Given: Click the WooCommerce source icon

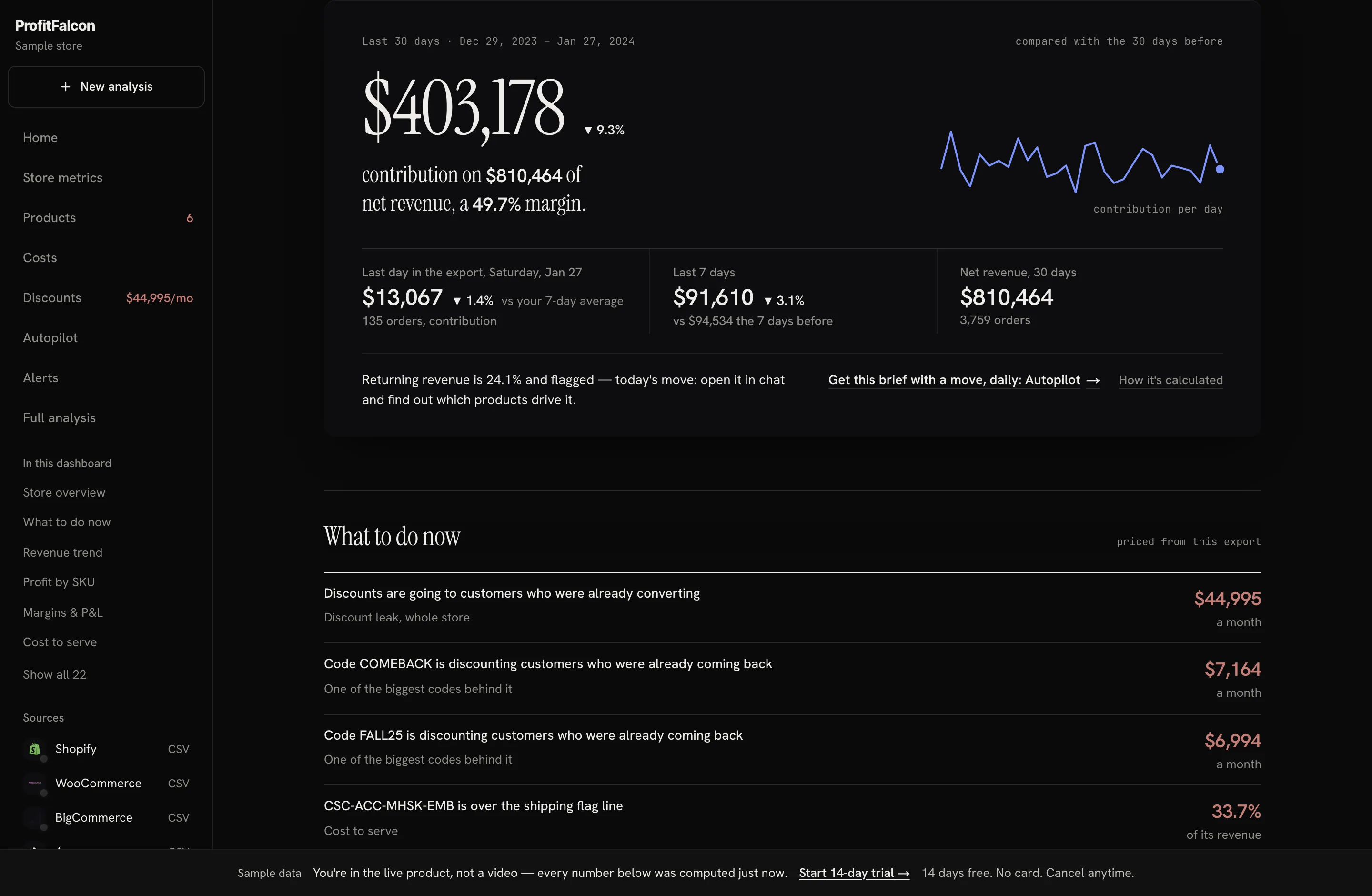Looking at the screenshot, I should [35, 783].
